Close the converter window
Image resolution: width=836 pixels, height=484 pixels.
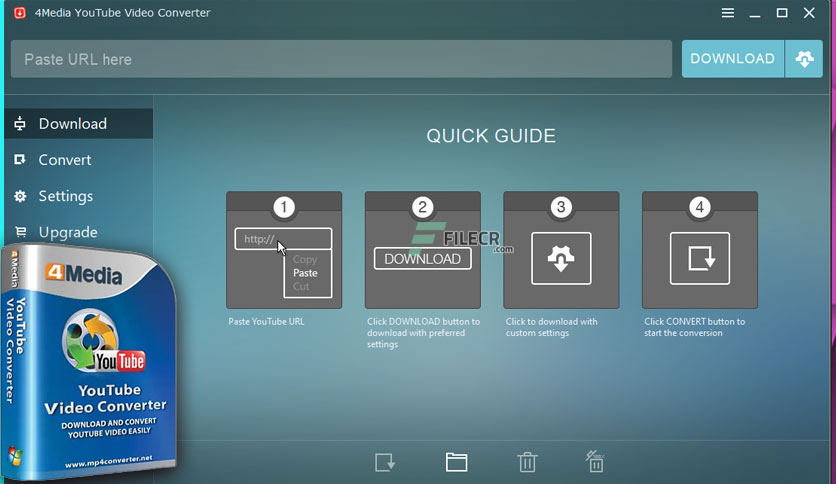[809, 13]
